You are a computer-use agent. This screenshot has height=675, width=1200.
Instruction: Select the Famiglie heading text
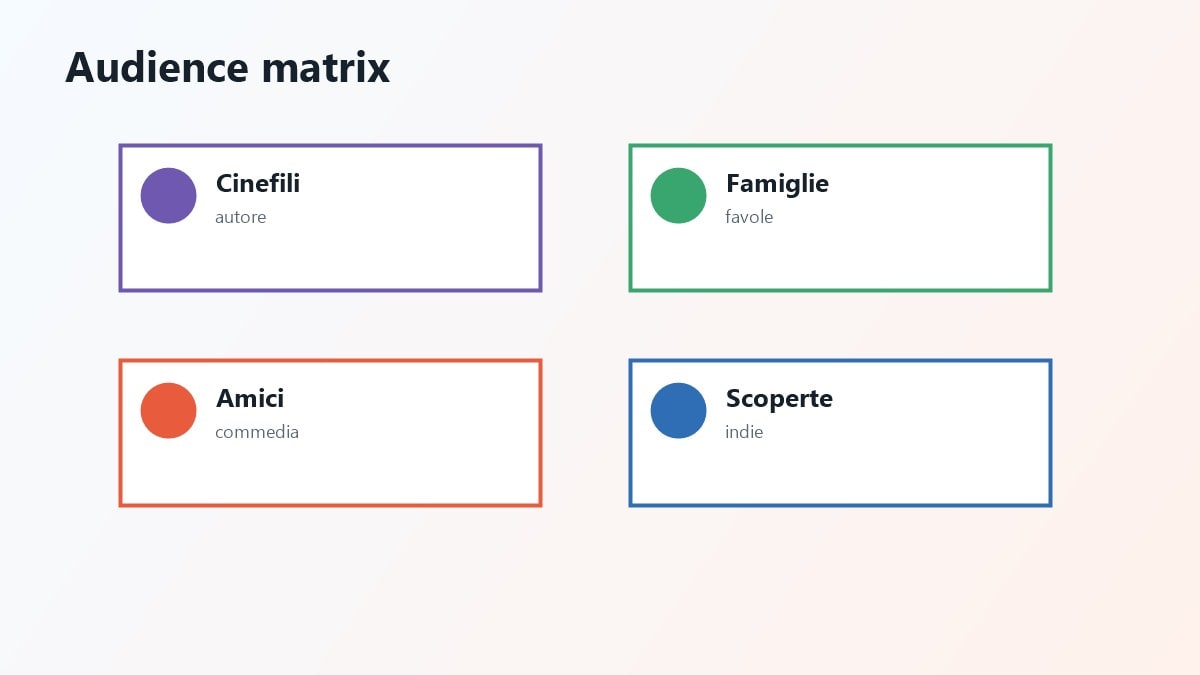pos(777,184)
